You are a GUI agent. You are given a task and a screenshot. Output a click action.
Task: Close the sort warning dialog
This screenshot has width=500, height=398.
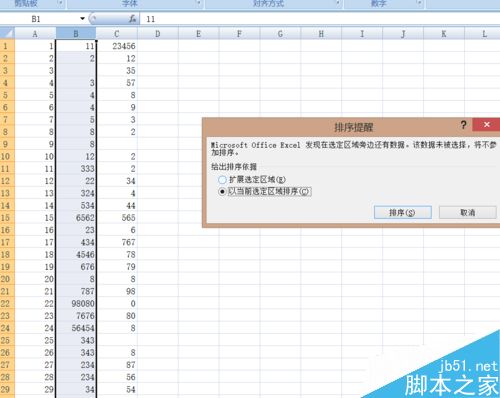click(486, 124)
